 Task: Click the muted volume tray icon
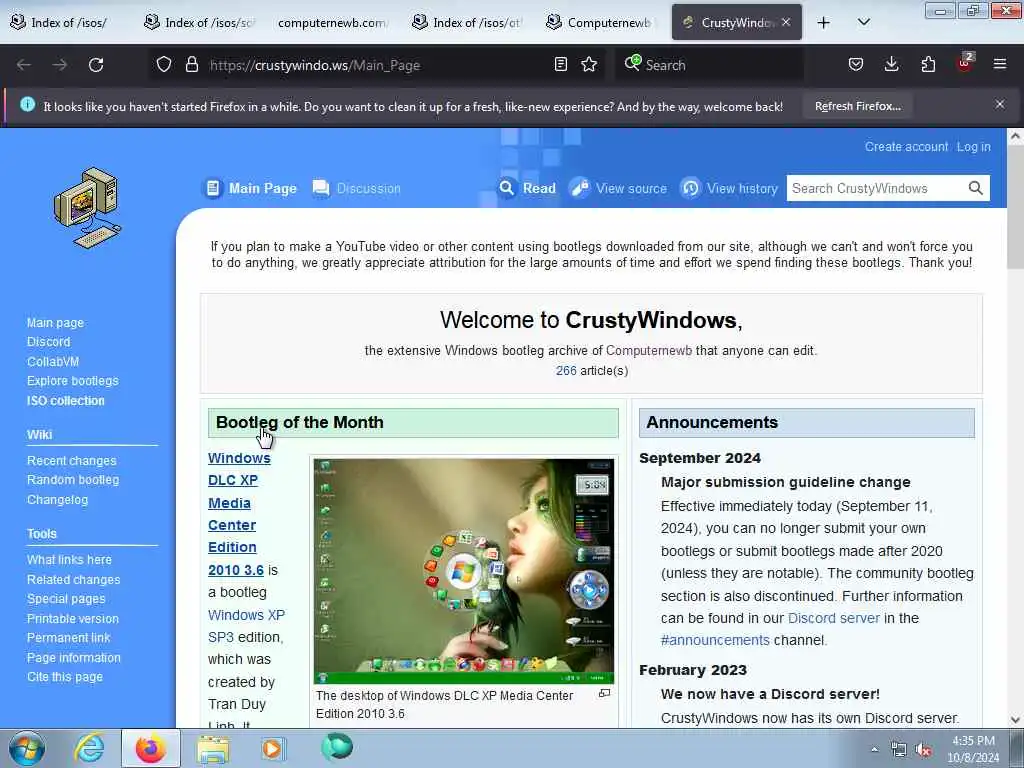click(923, 750)
